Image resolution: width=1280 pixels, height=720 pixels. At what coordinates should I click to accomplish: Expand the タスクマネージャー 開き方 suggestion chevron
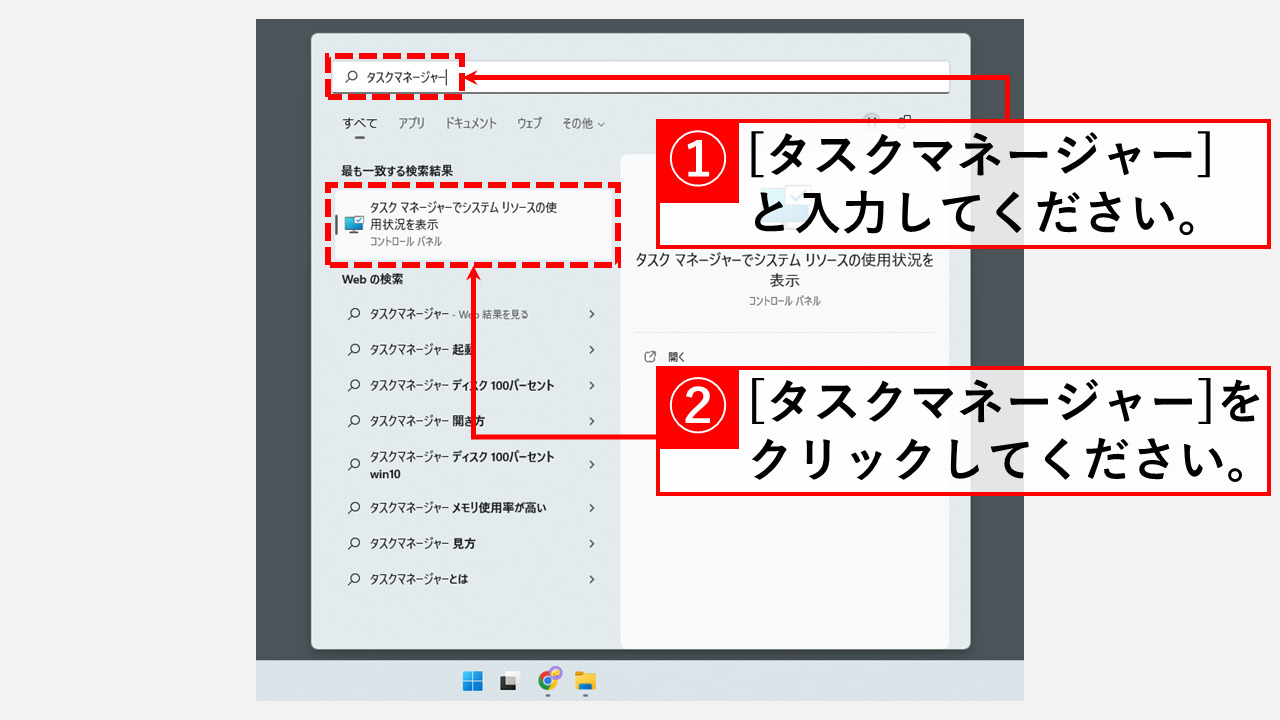point(594,421)
